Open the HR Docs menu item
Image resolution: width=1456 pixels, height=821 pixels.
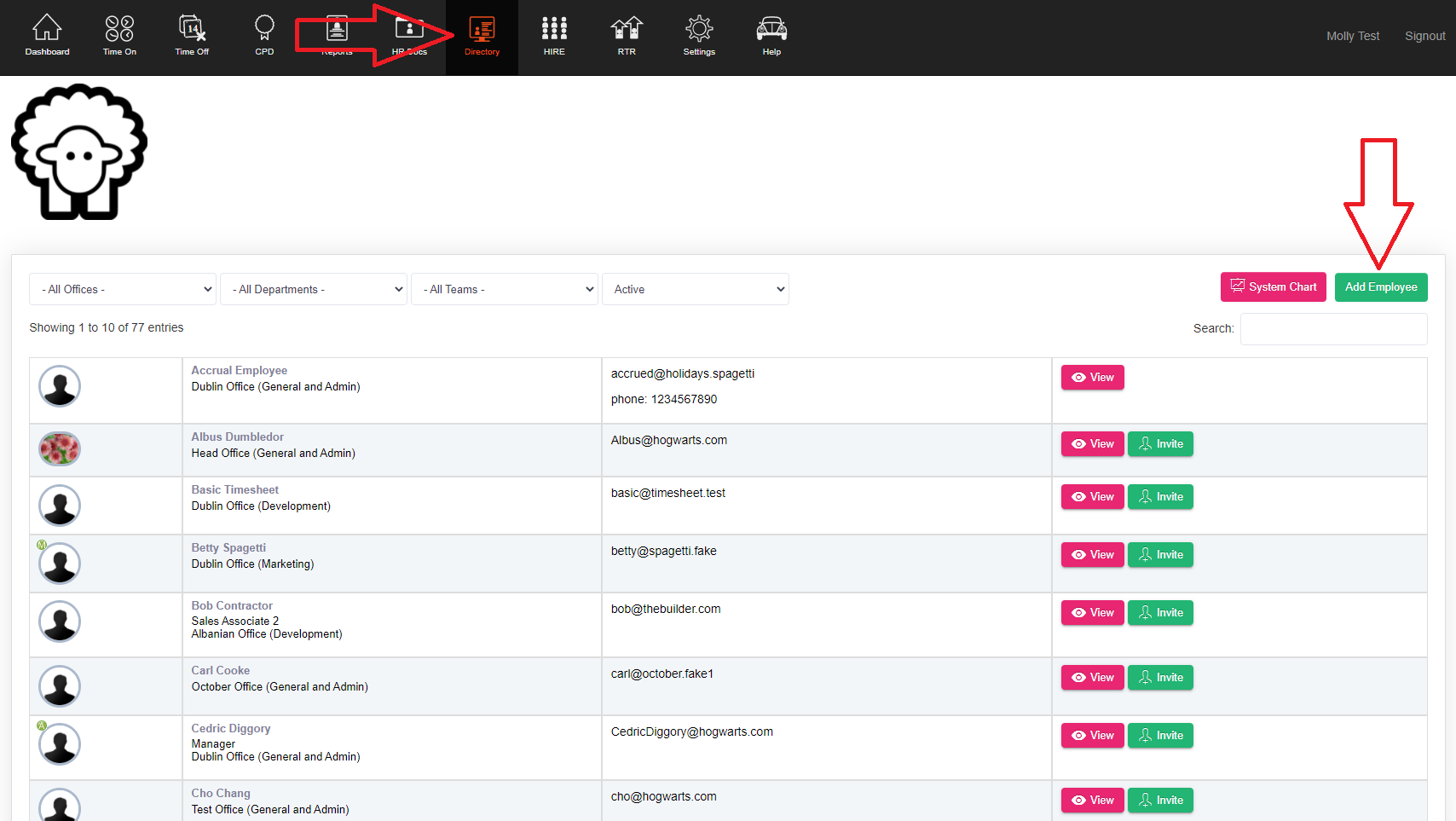(409, 36)
